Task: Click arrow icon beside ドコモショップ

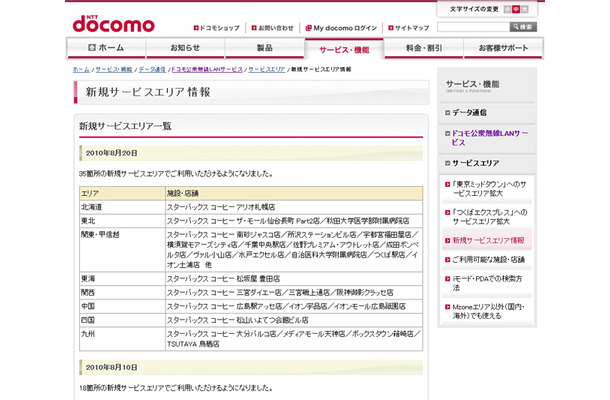Action: click(x=196, y=28)
